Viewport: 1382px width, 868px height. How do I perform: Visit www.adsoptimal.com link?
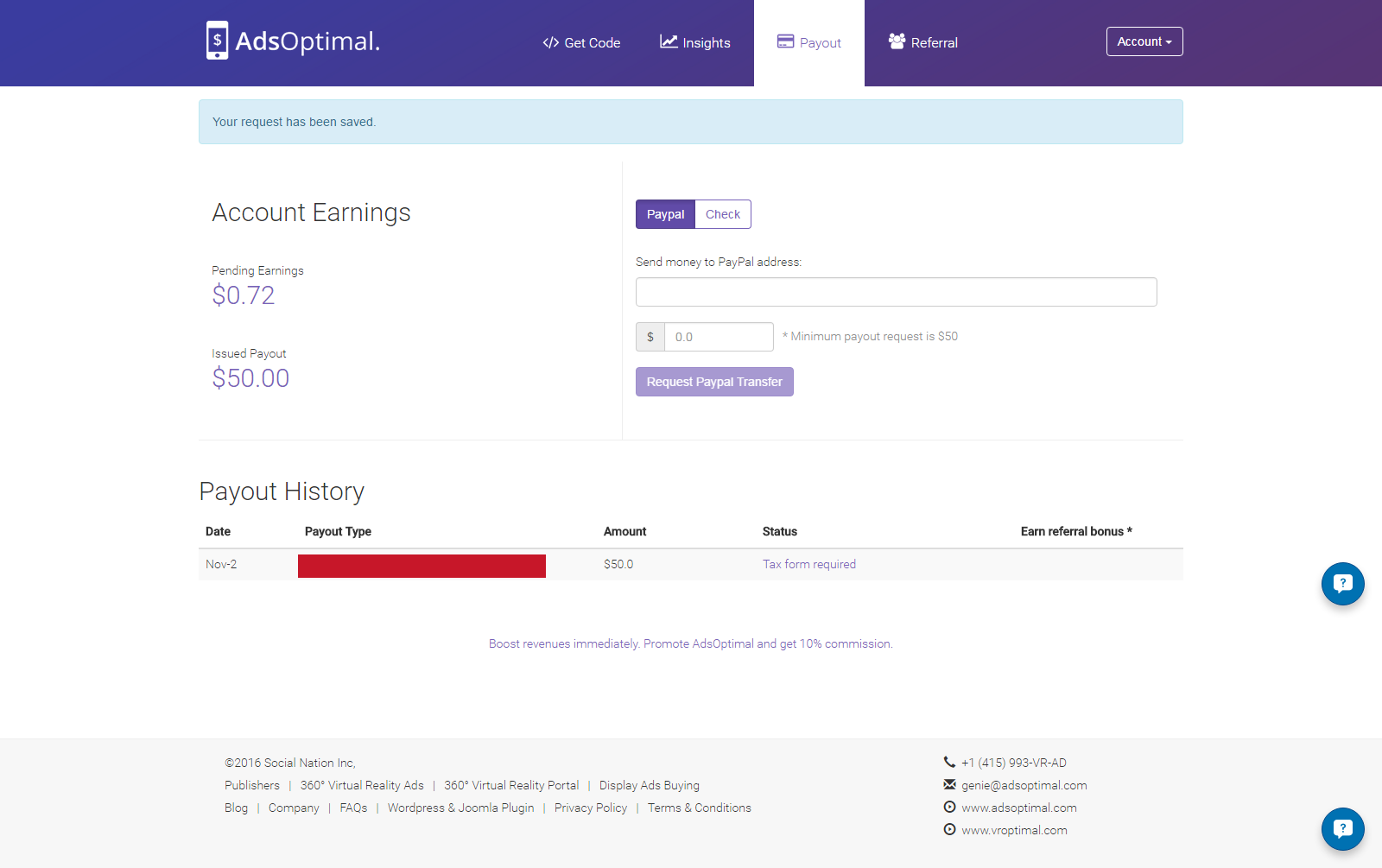pos(1019,808)
